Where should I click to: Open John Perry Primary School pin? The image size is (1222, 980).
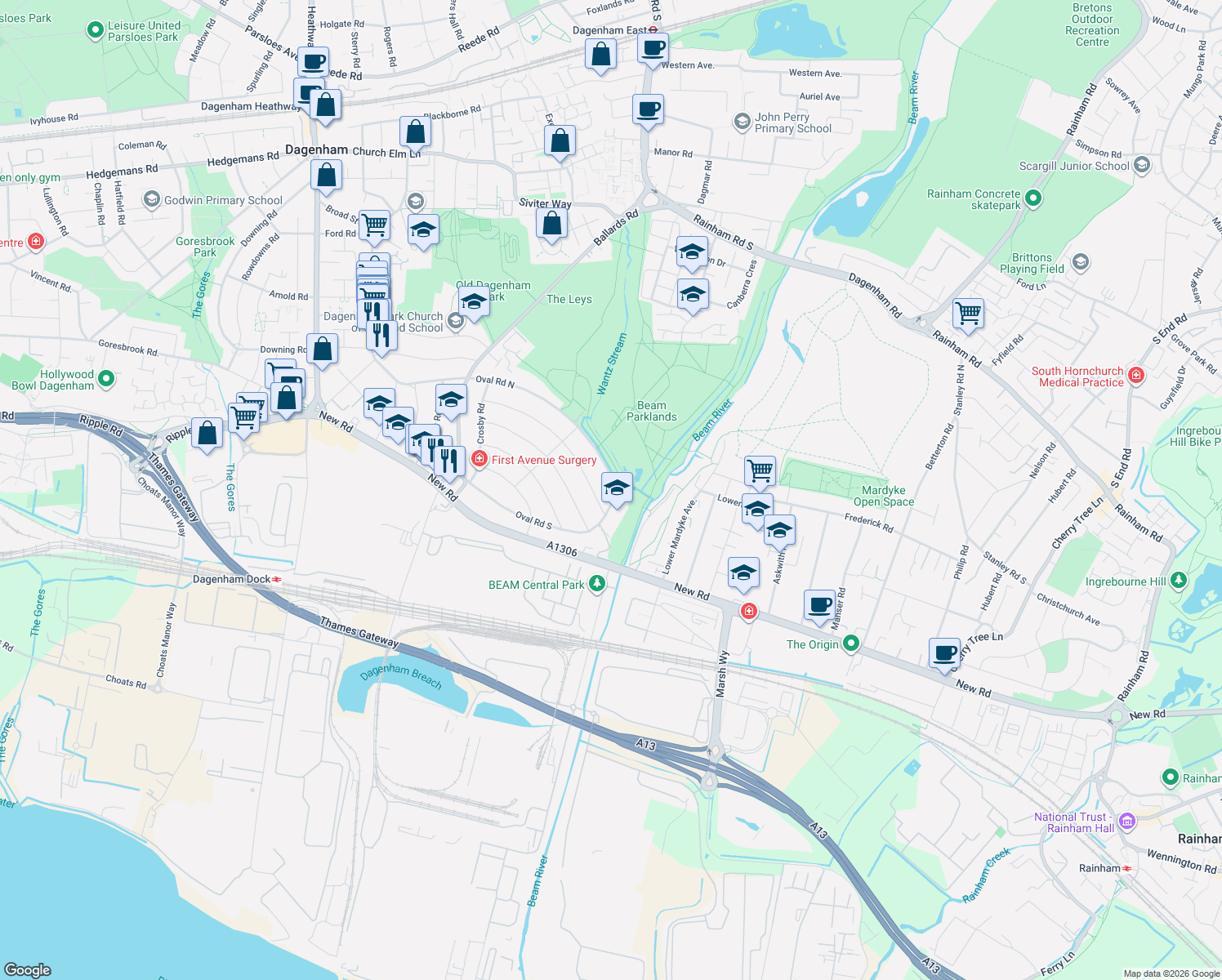click(x=742, y=122)
